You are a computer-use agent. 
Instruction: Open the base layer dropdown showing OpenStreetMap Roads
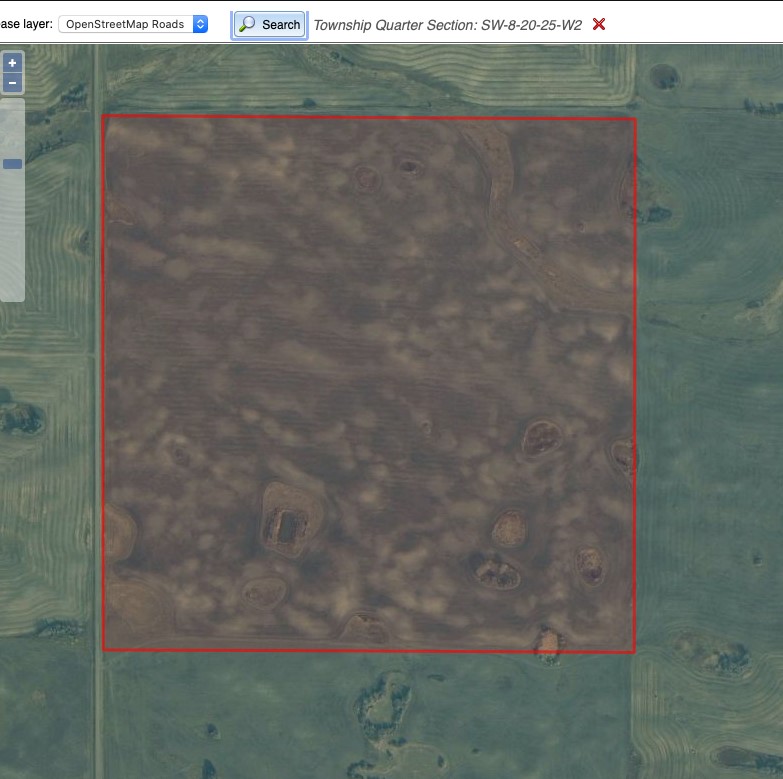coord(133,24)
